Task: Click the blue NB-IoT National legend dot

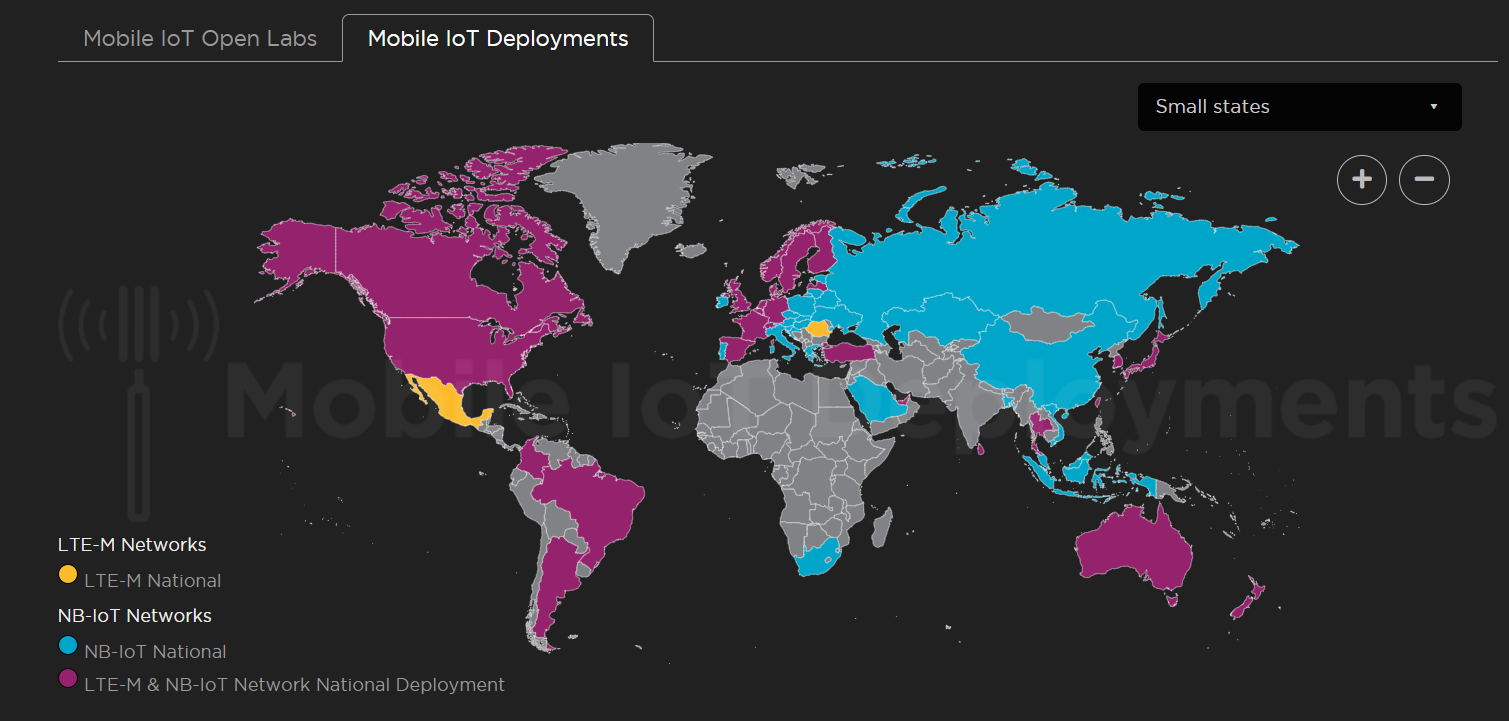Action: tap(67, 646)
